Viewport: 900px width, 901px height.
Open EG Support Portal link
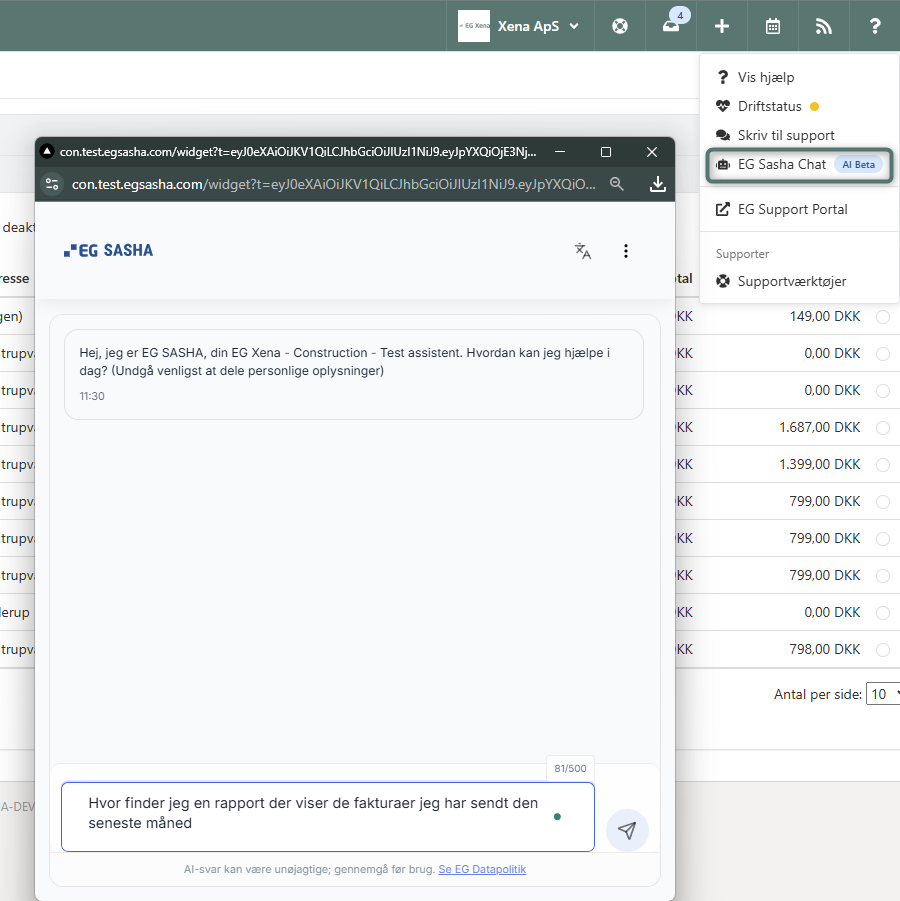click(792, 209)
